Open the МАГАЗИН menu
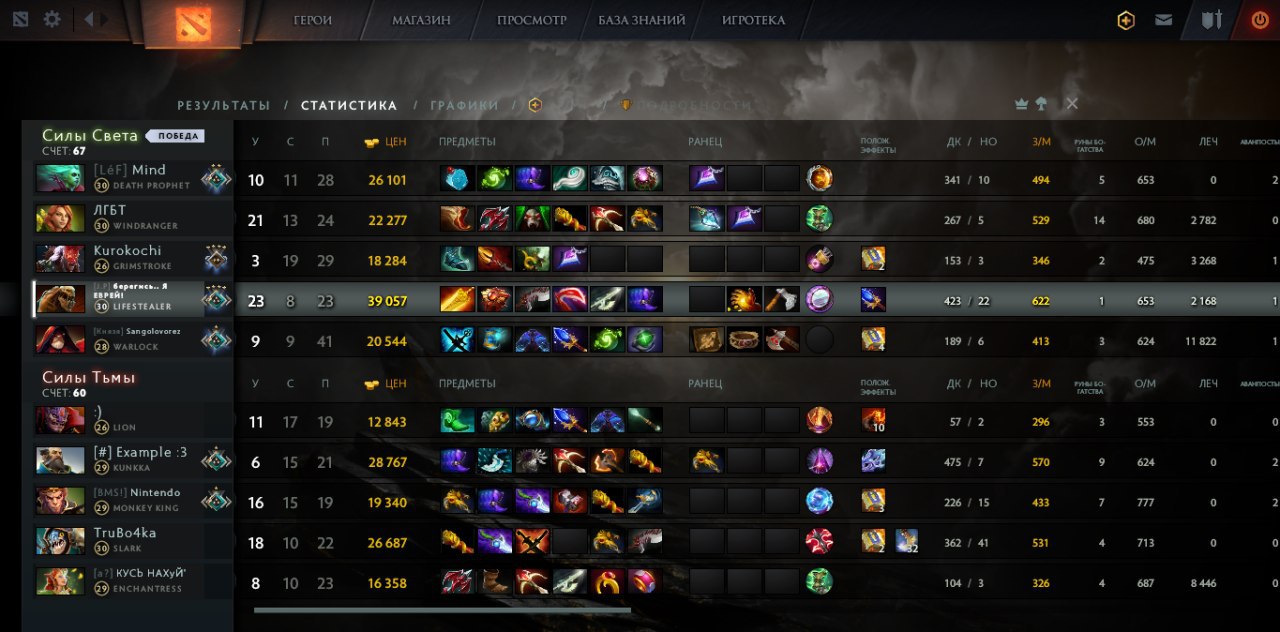This screenshot has width=1280, height=632. [x=421, y=20]
